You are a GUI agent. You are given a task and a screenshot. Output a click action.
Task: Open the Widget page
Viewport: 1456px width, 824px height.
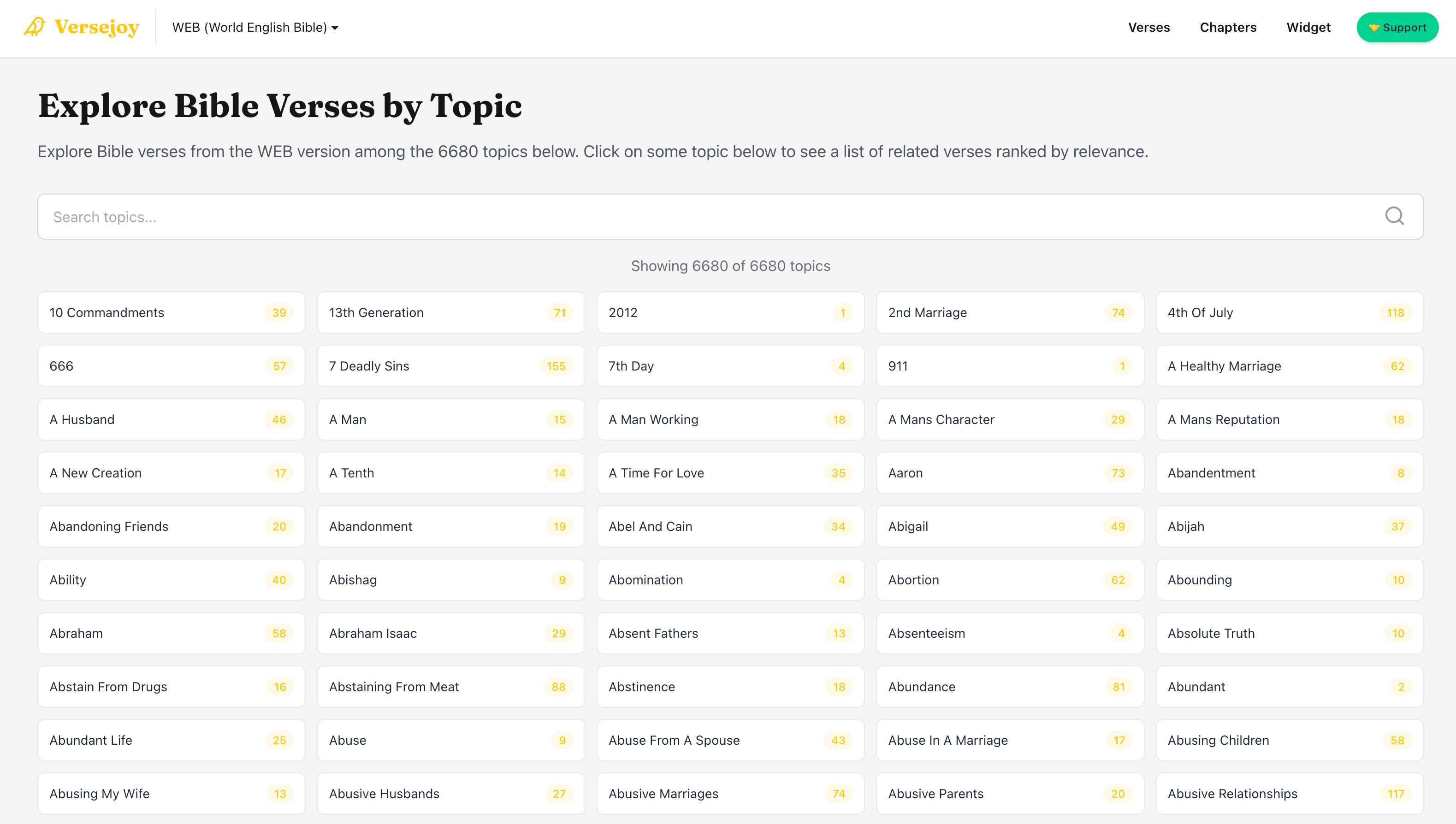tap(1308, 27)
